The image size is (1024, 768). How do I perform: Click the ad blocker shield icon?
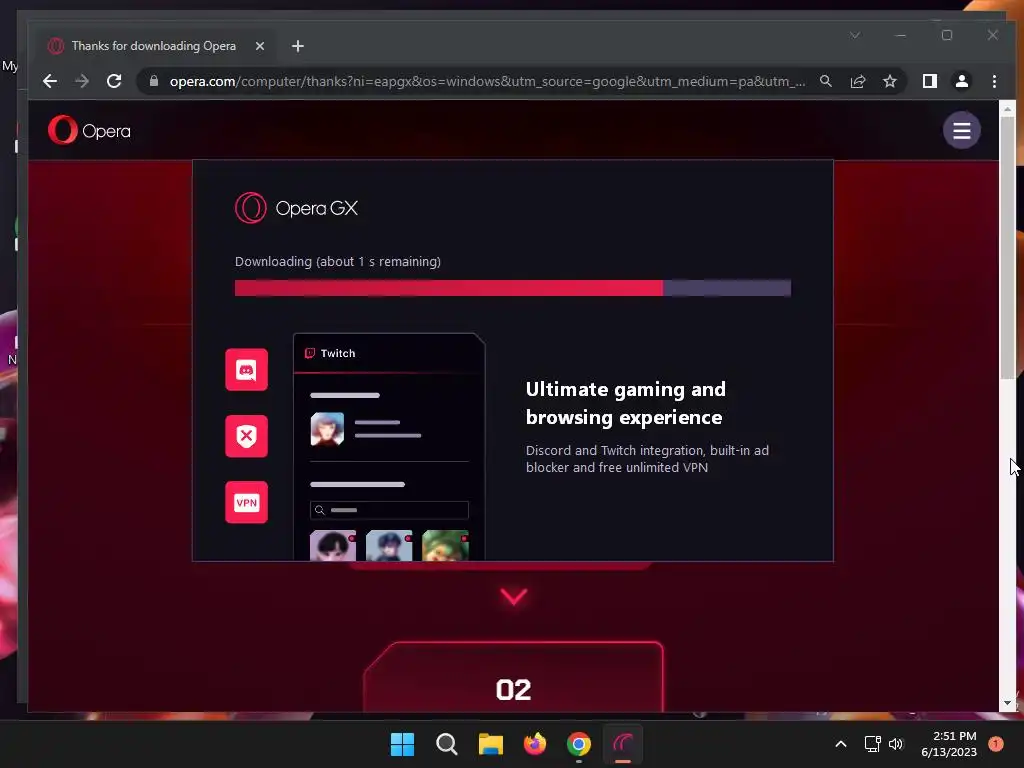click(246, 436)
